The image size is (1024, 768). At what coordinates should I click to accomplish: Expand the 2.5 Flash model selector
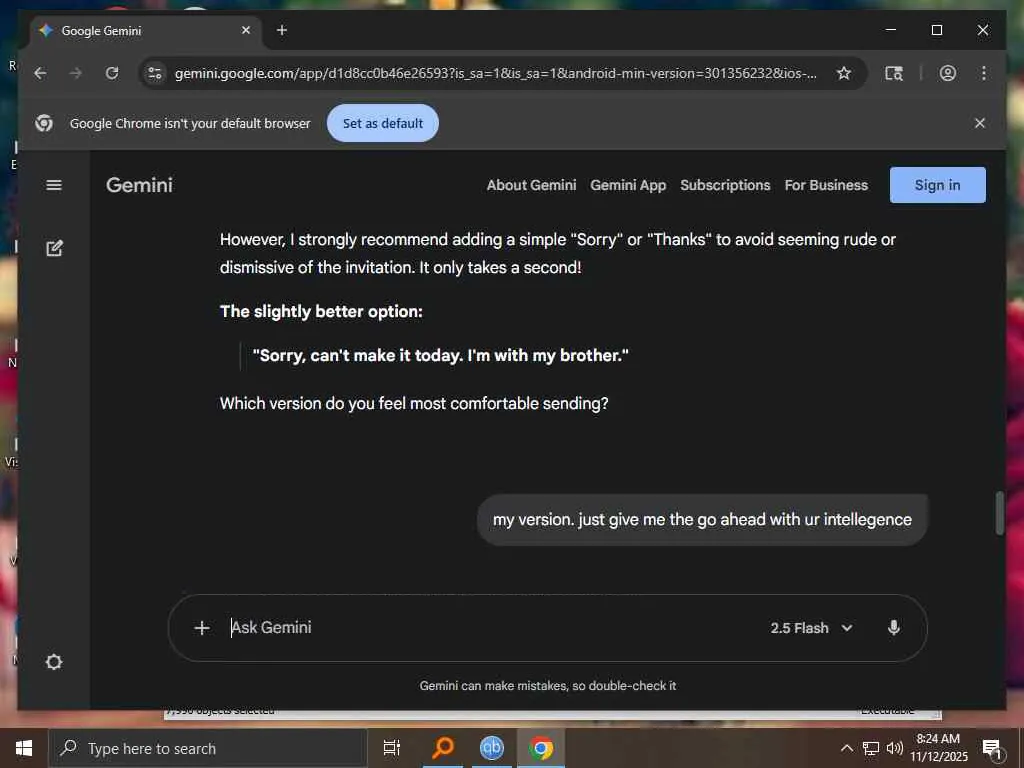[811, 628]
